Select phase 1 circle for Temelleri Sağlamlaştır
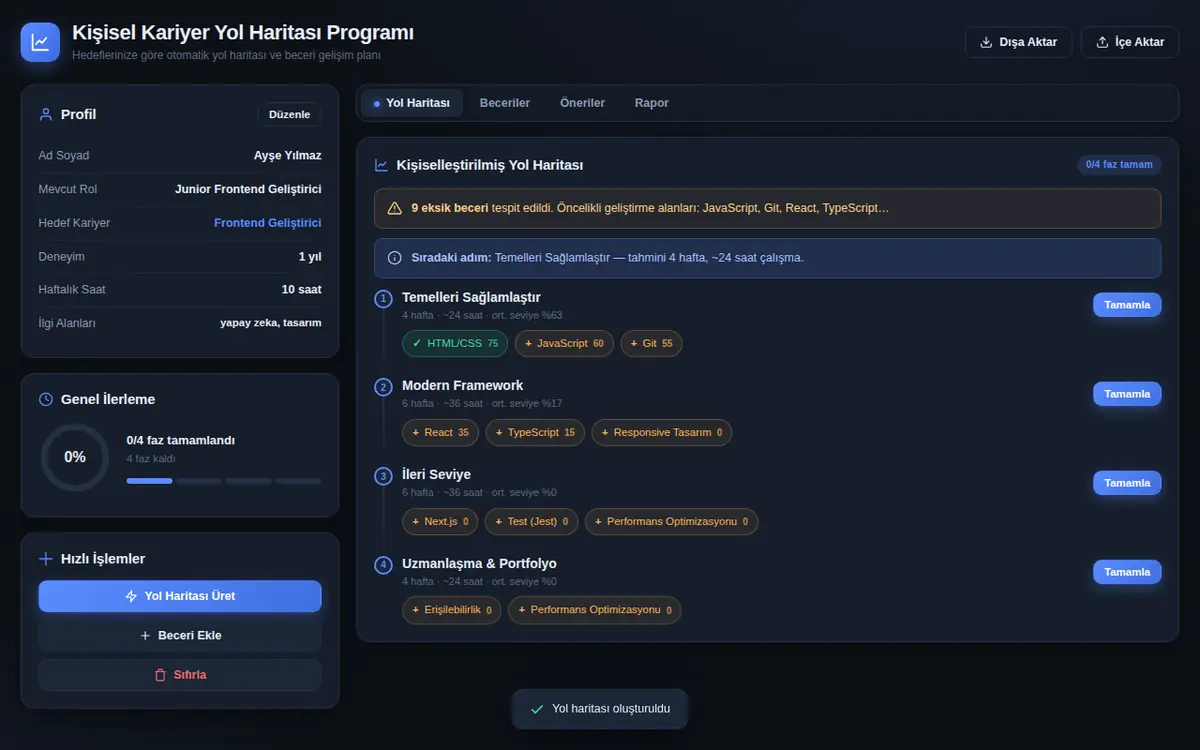The height and width of the screenshot is (750, 1200). [383, 298]
